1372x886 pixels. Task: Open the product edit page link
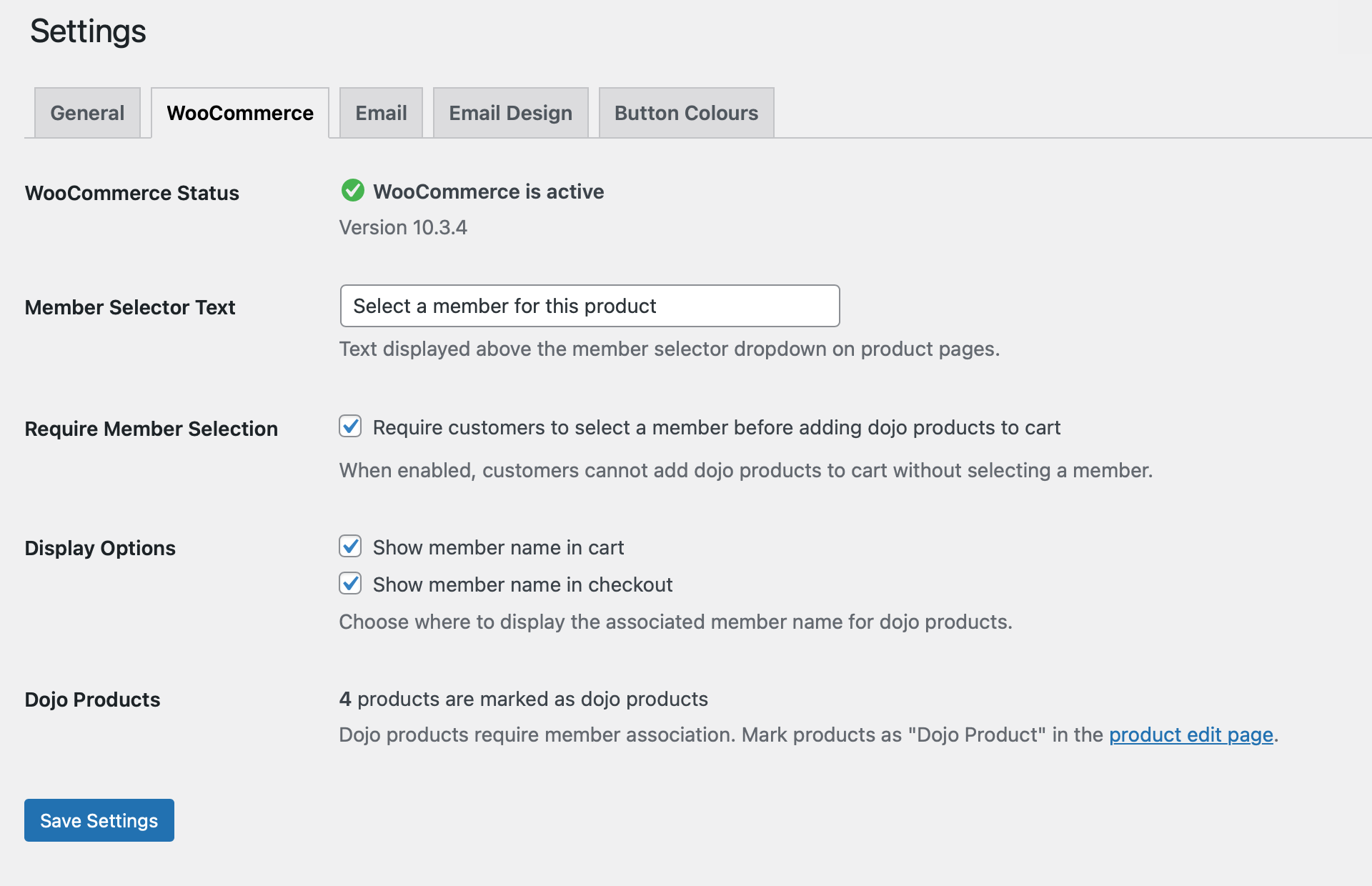click(x=1191, y=735)
